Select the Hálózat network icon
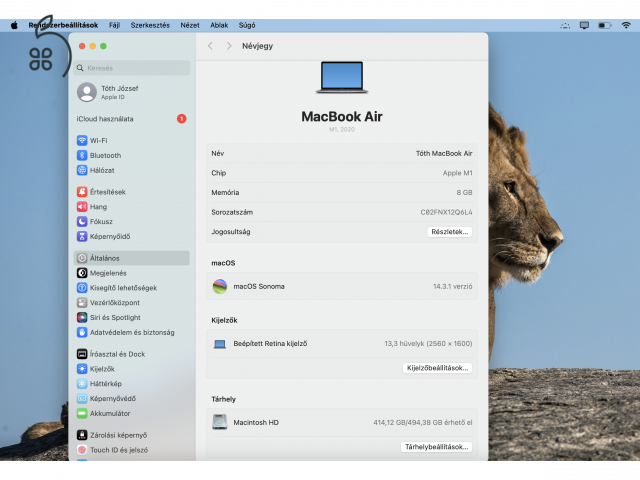This screenshot has height=480, width=640. [x=82, y=170]
